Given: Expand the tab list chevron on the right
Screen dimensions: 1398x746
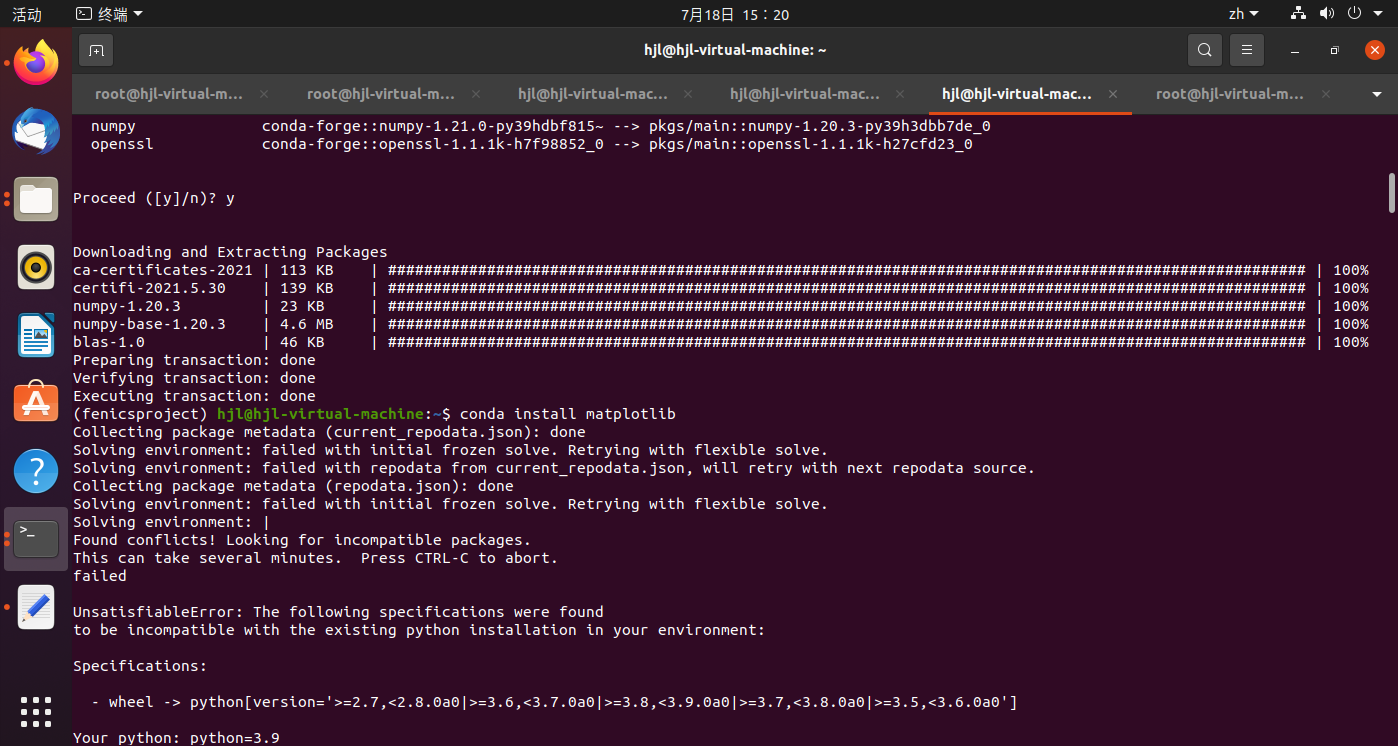Looking at the screenshot, I should [x=1379, y=93].
